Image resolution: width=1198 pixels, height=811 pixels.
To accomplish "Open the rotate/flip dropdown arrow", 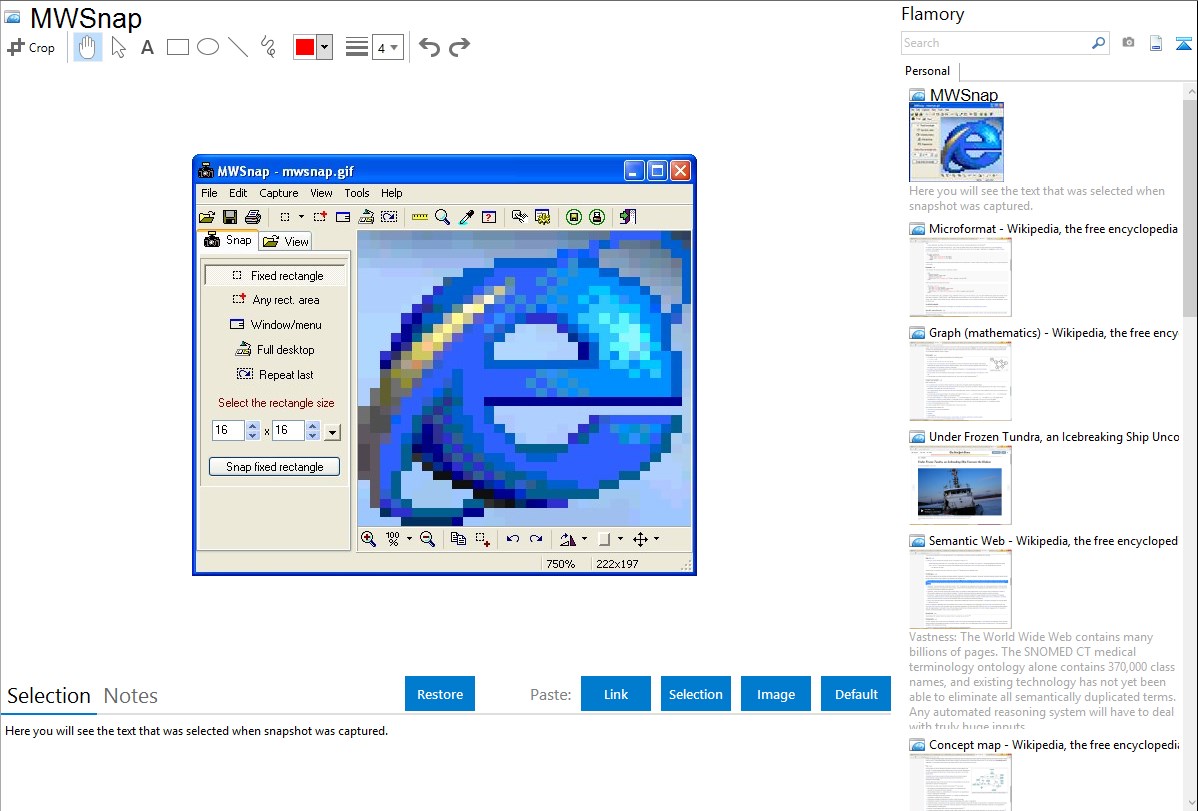I will [584, 539].
